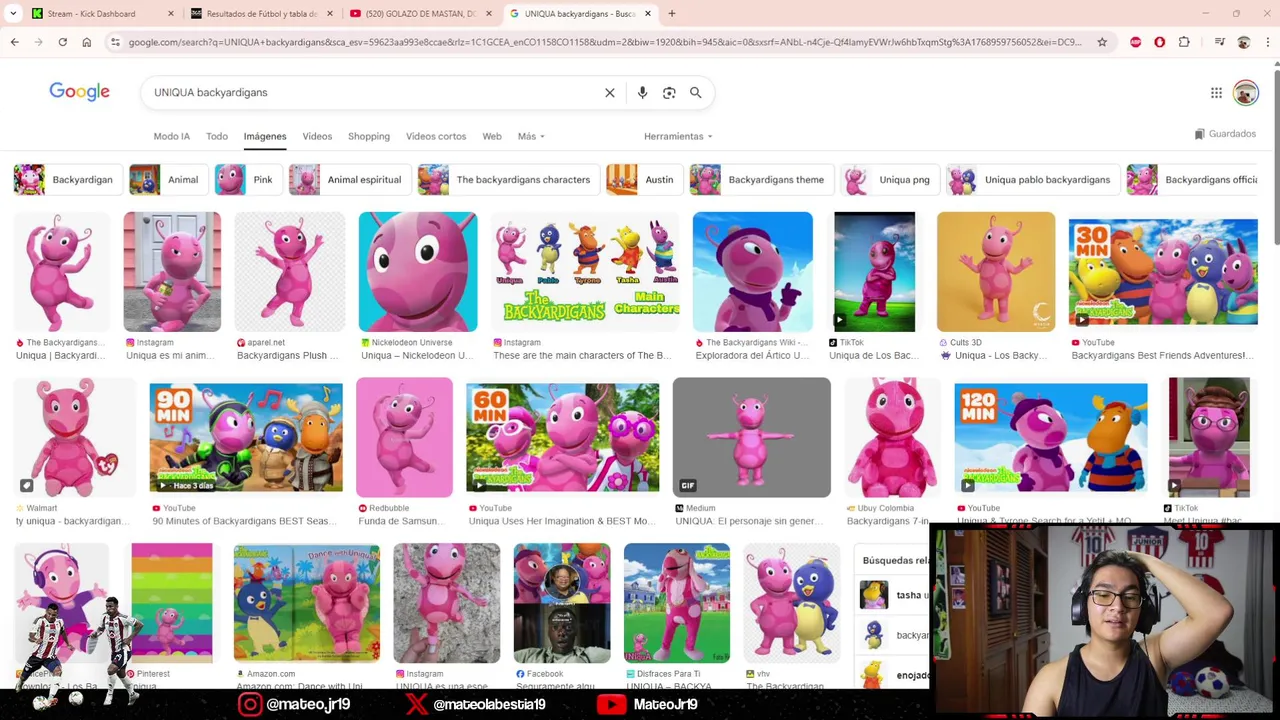The width and height of the screenshot is (1280, 720).
Task: Clear the search box with the X icon
Action: tap(610, 92)
